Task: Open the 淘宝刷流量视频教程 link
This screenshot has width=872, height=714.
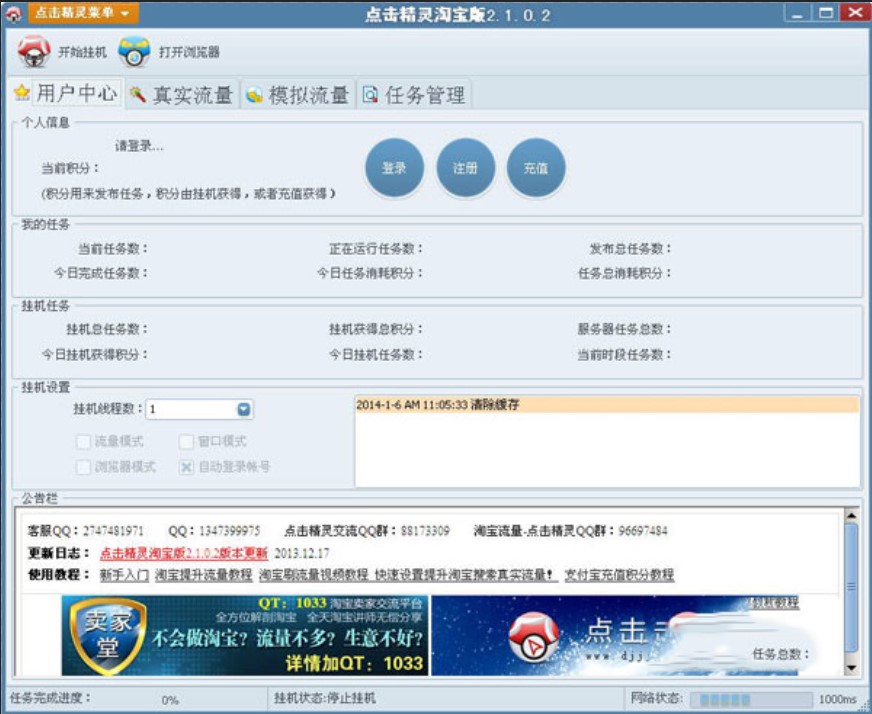Action: pos(314,575)
